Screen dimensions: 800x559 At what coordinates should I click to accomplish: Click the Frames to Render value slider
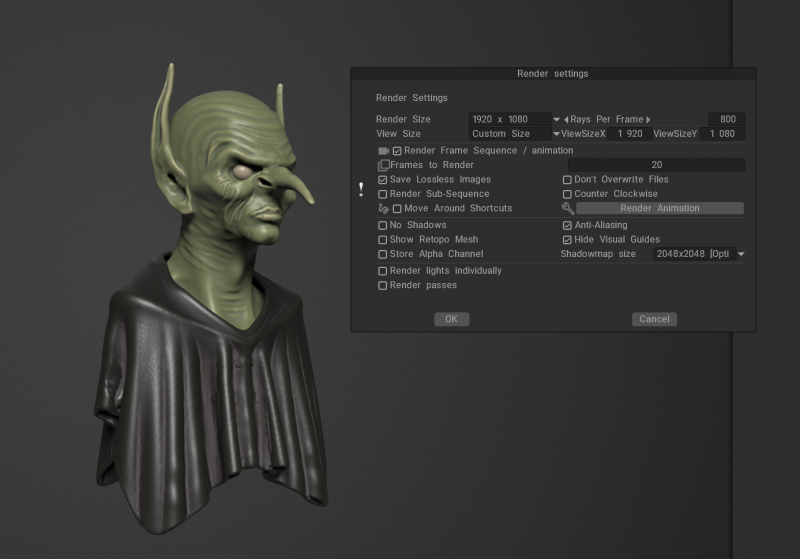tap(656, 165)
